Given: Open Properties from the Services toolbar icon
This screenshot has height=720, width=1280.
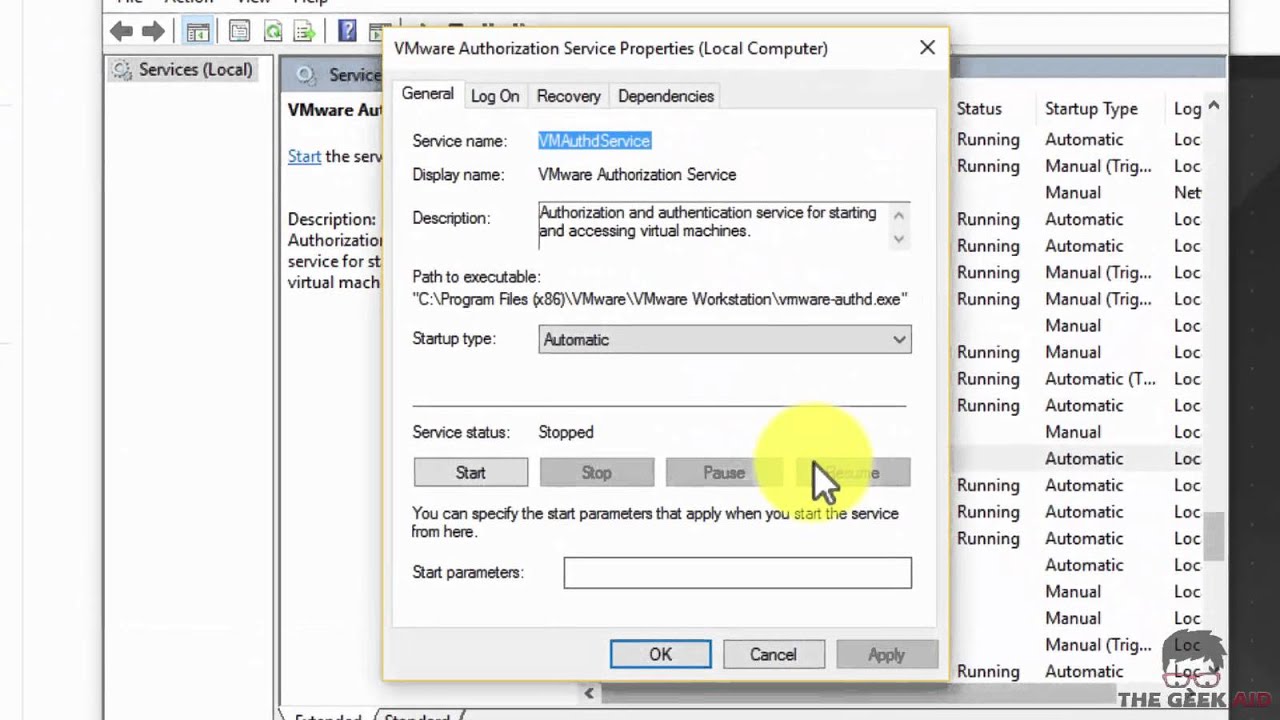Looking at the screenshot, I should pos(239,32).
